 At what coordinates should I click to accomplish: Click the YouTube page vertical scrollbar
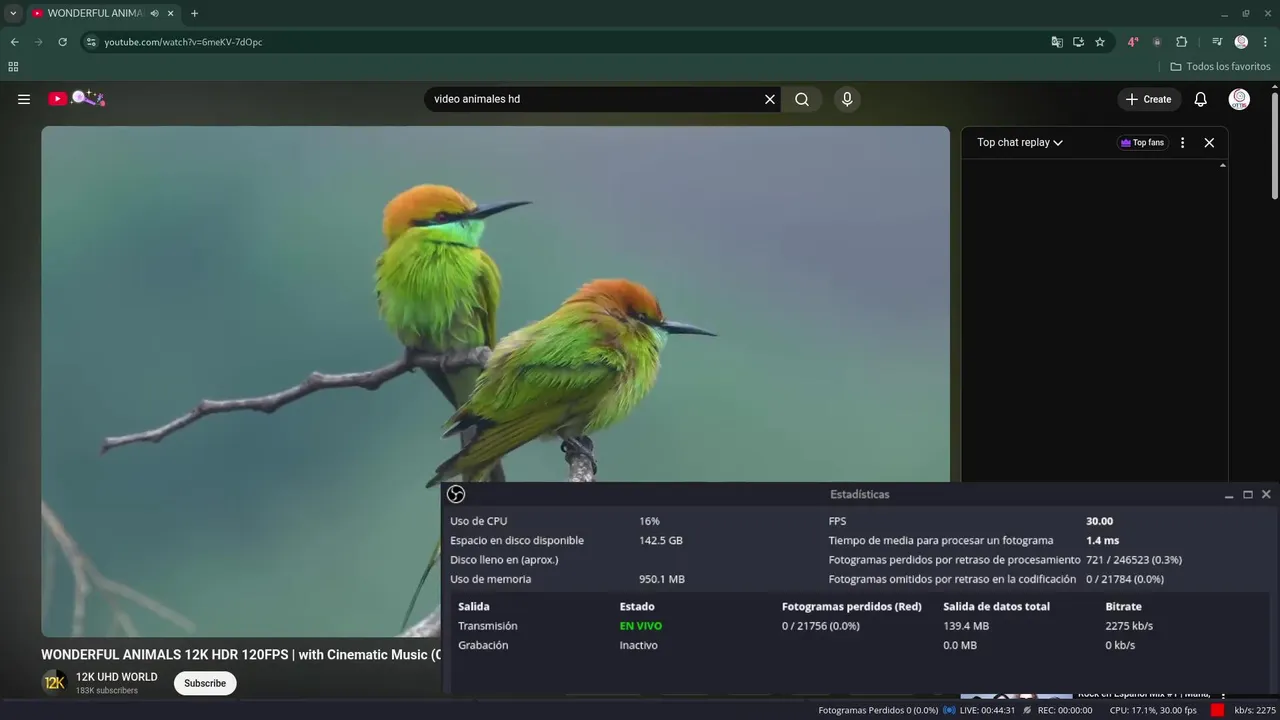point(1274,145)
